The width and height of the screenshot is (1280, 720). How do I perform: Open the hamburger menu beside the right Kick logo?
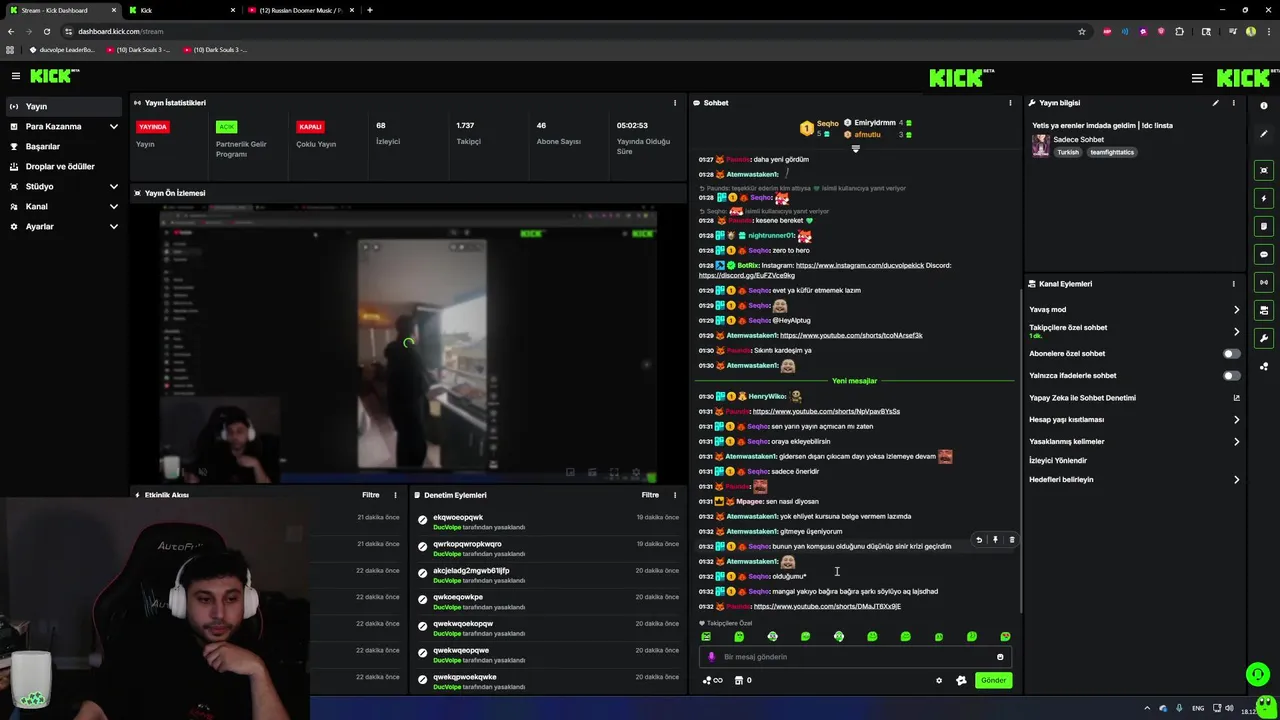coord(1197,78)
